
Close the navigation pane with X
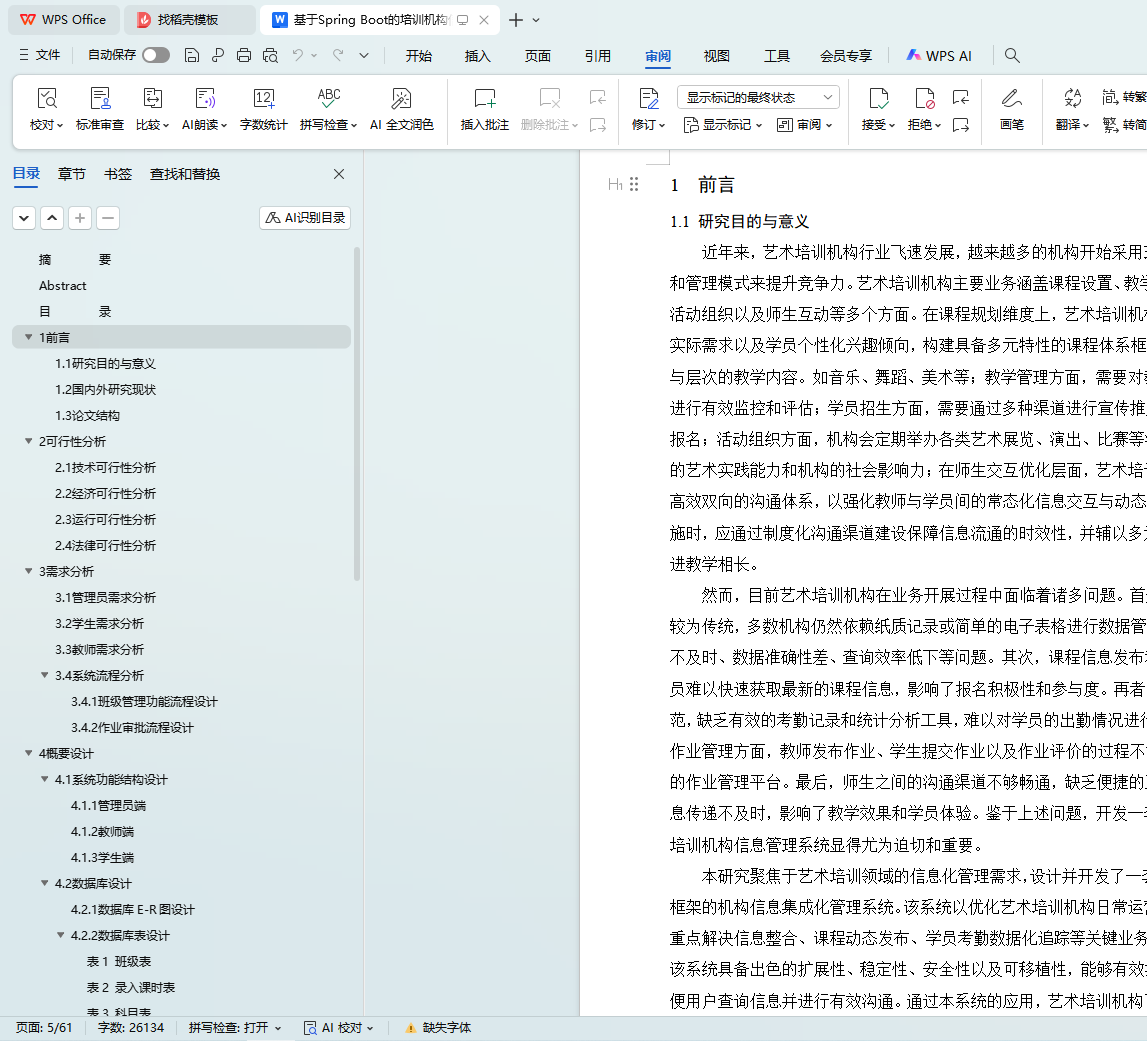339,174
